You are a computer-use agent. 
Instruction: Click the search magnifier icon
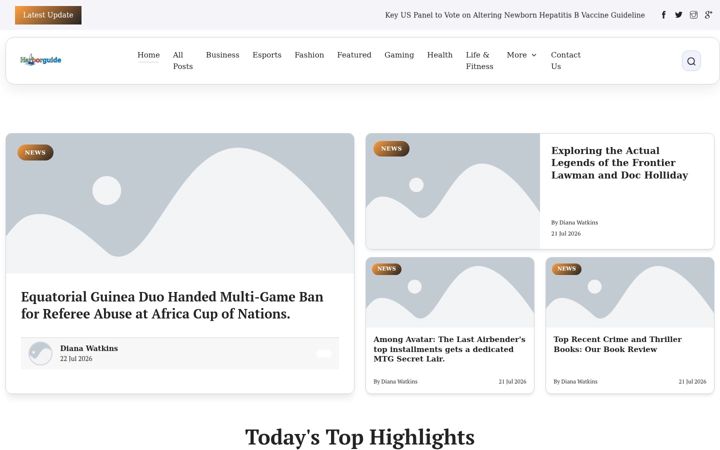point(691,61)
